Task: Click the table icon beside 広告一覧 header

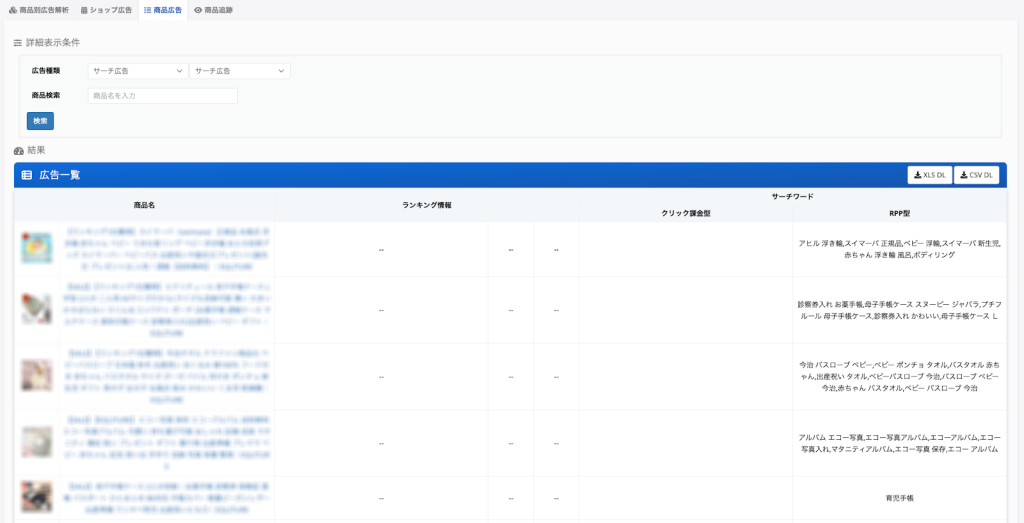Action: point(27,175)
